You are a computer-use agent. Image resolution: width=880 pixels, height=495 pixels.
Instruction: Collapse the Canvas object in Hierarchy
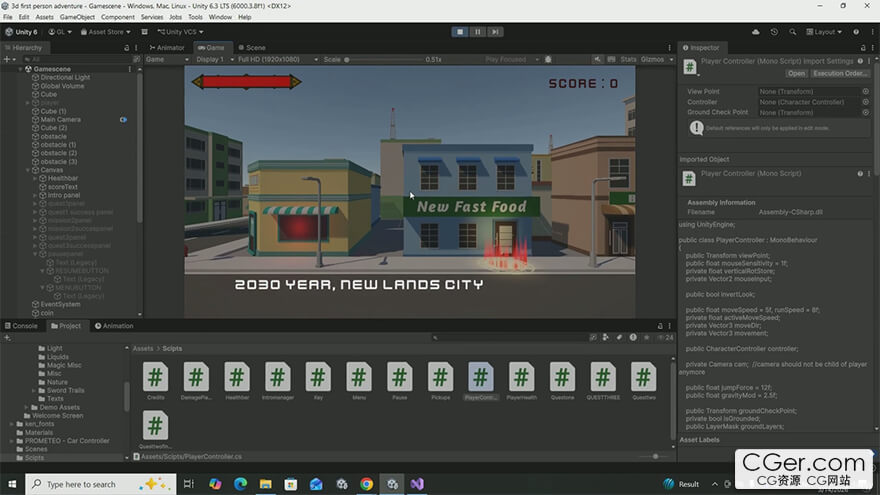pos(27,170)
